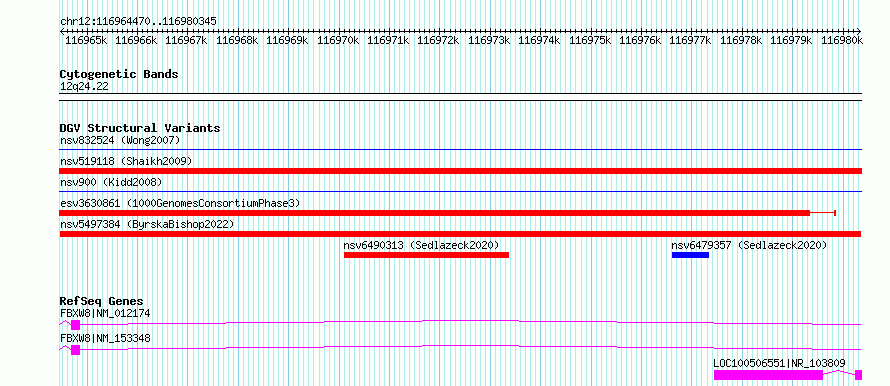Click the short blue nsv6479357 variant bar
Viewport: 890px width, 386px height.
coord(690,255)
